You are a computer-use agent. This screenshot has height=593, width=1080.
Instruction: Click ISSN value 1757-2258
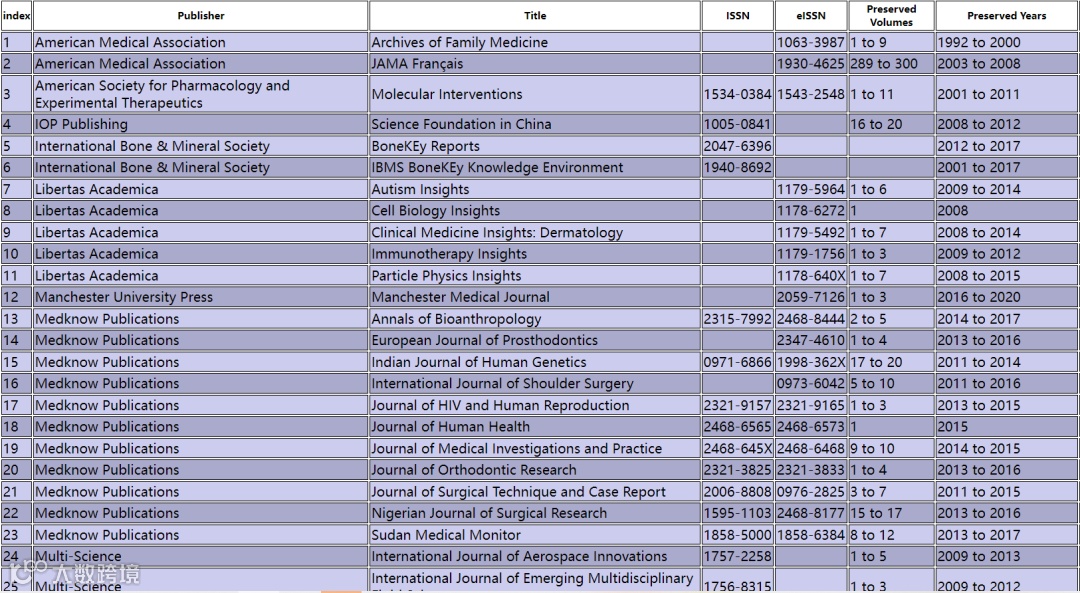(x=738, y=556)
